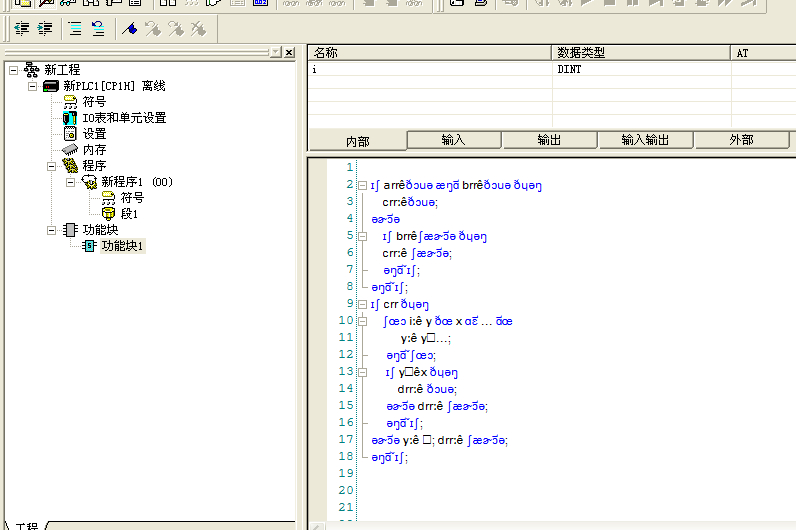Open the 外部 variable tab
796x530 pixels.
pyautogui.click(x=741, y=140)
